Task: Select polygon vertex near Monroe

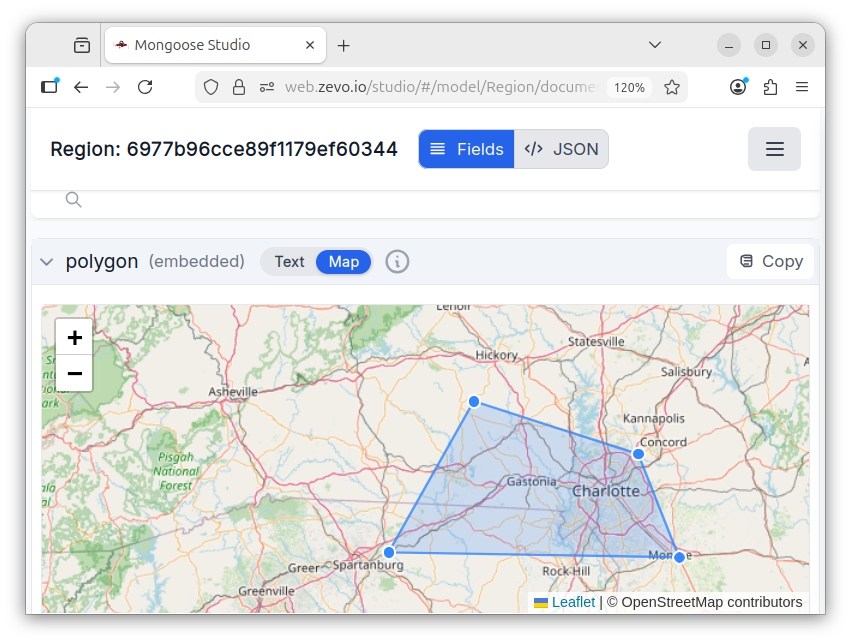Action: (x=679, y=557)
